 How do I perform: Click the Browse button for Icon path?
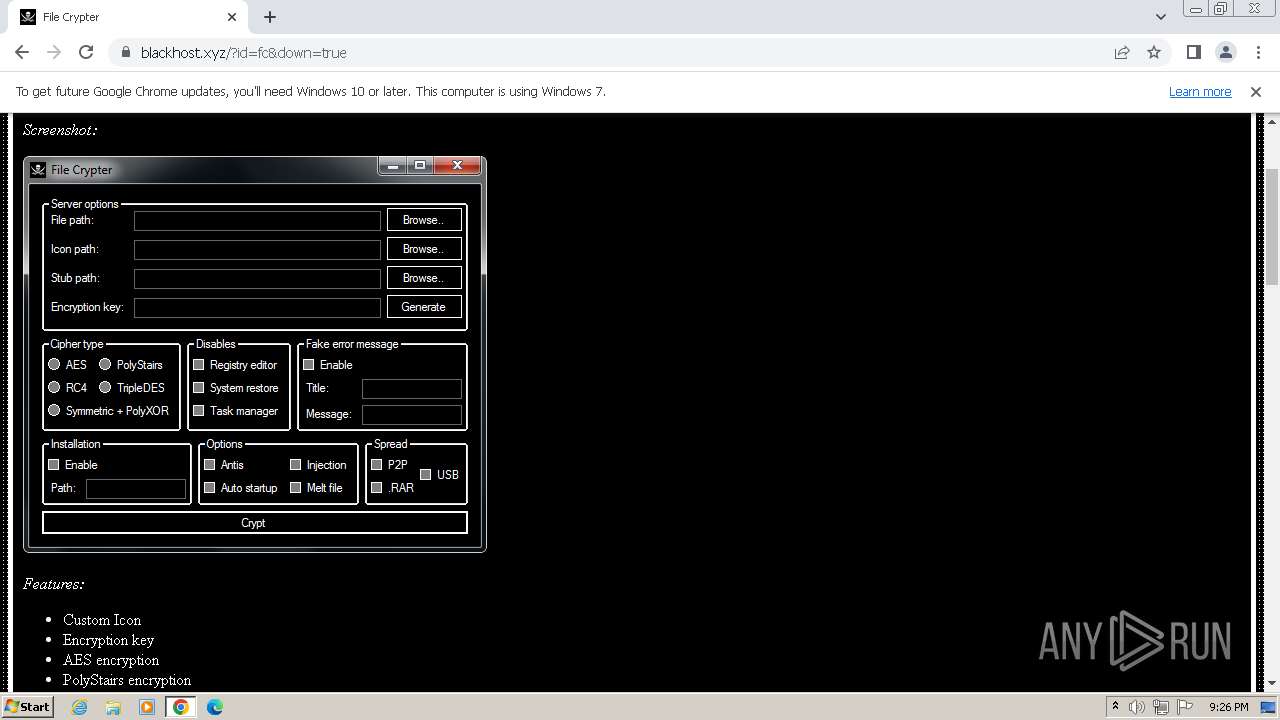tap(424, 249)
